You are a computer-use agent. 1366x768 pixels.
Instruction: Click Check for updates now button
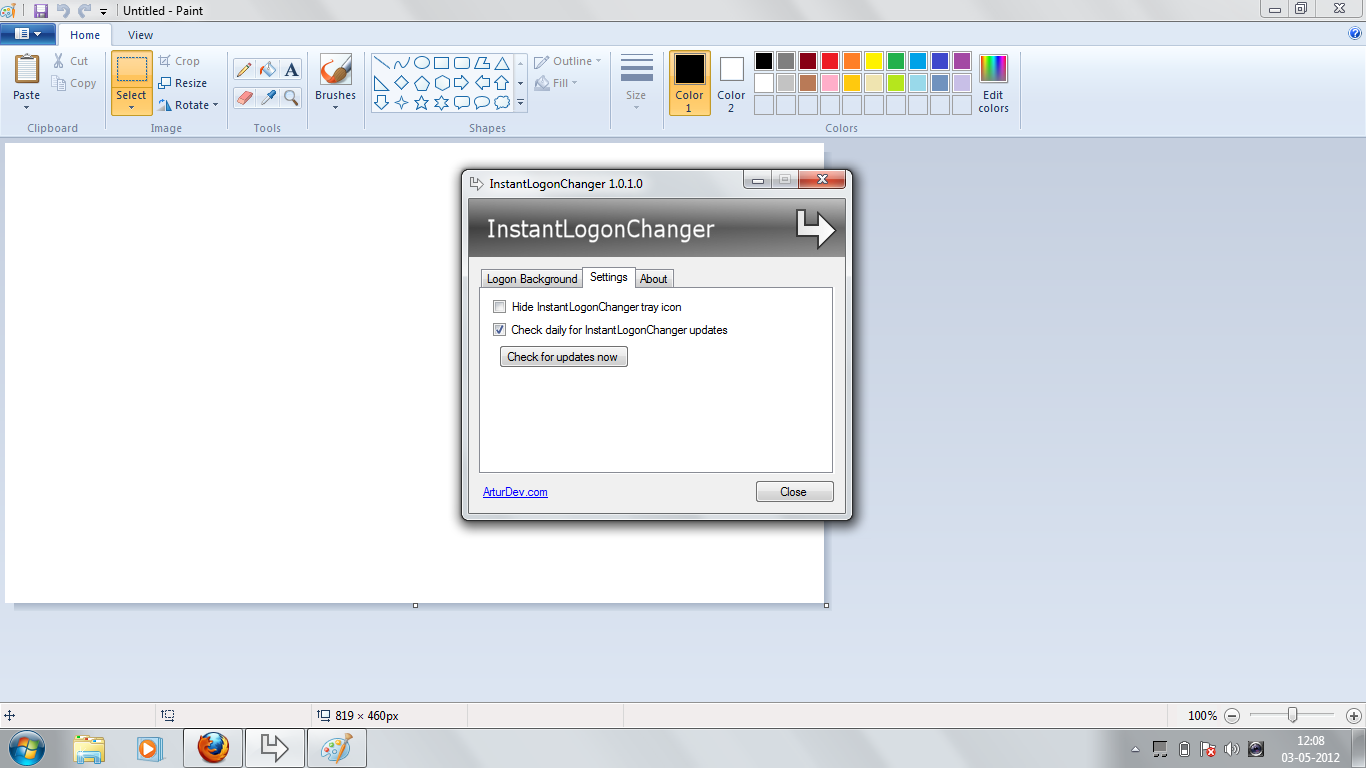564,357
